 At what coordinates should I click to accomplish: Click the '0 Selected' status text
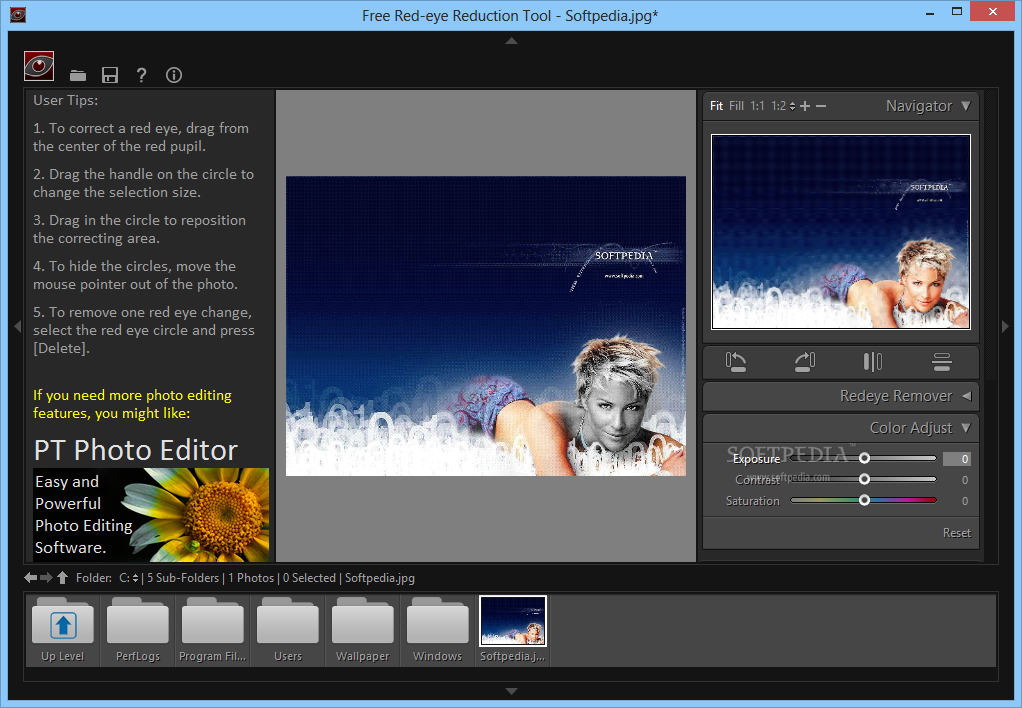[x=309, y=578]
